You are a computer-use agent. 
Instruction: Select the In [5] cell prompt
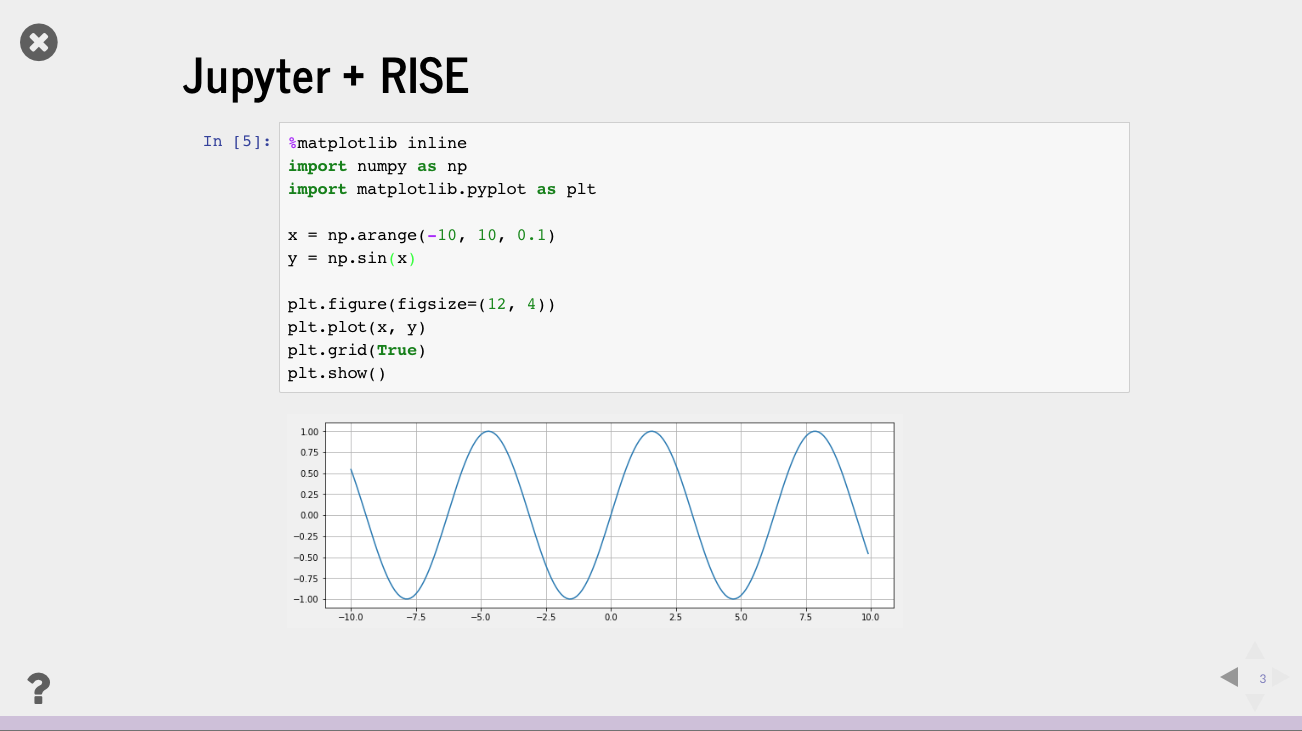(237, 141)
